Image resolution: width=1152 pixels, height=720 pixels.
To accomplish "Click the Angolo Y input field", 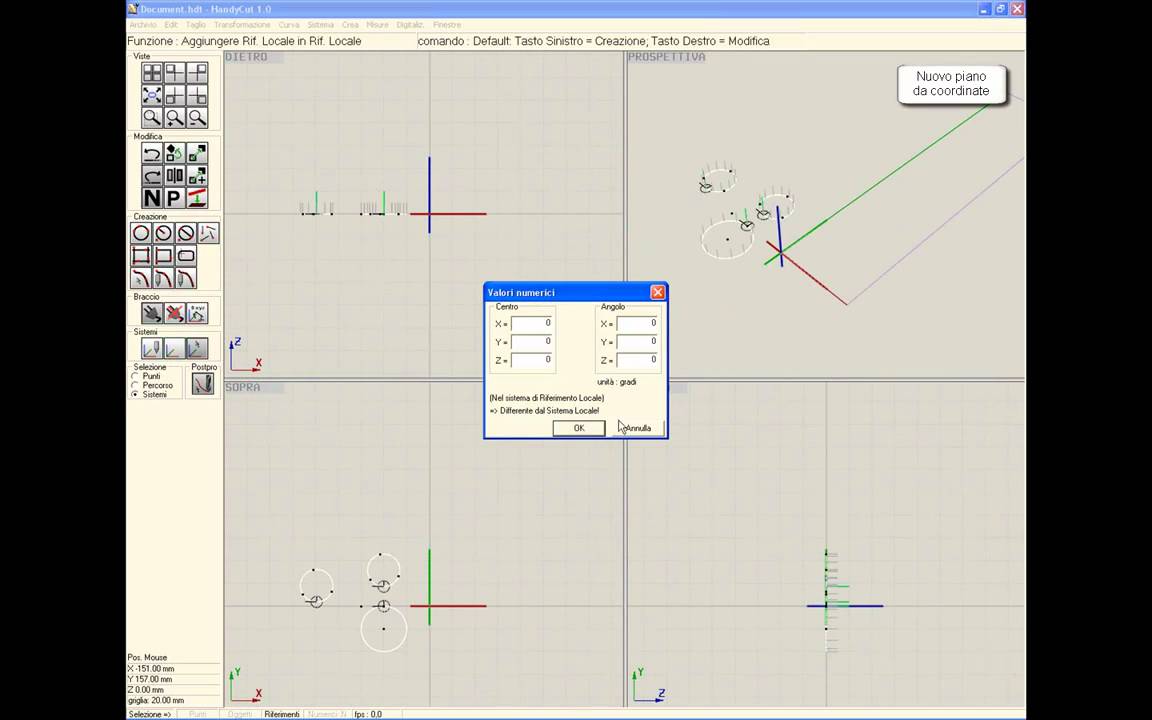I will pos(637,342).
